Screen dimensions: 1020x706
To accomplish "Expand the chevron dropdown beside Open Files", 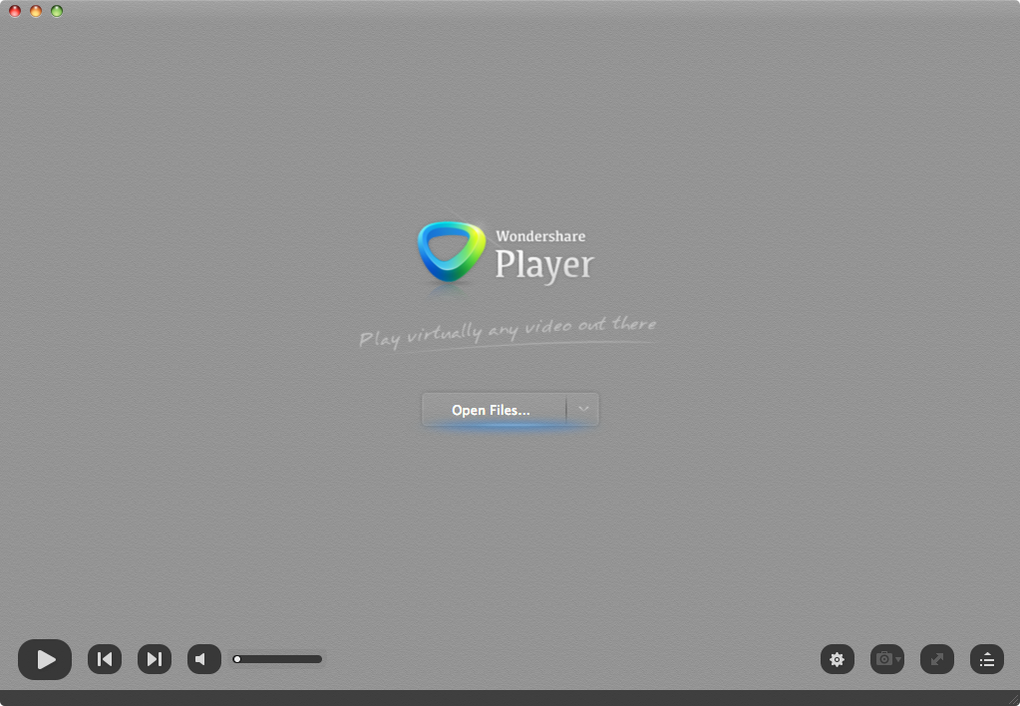I will pos(583,410).
